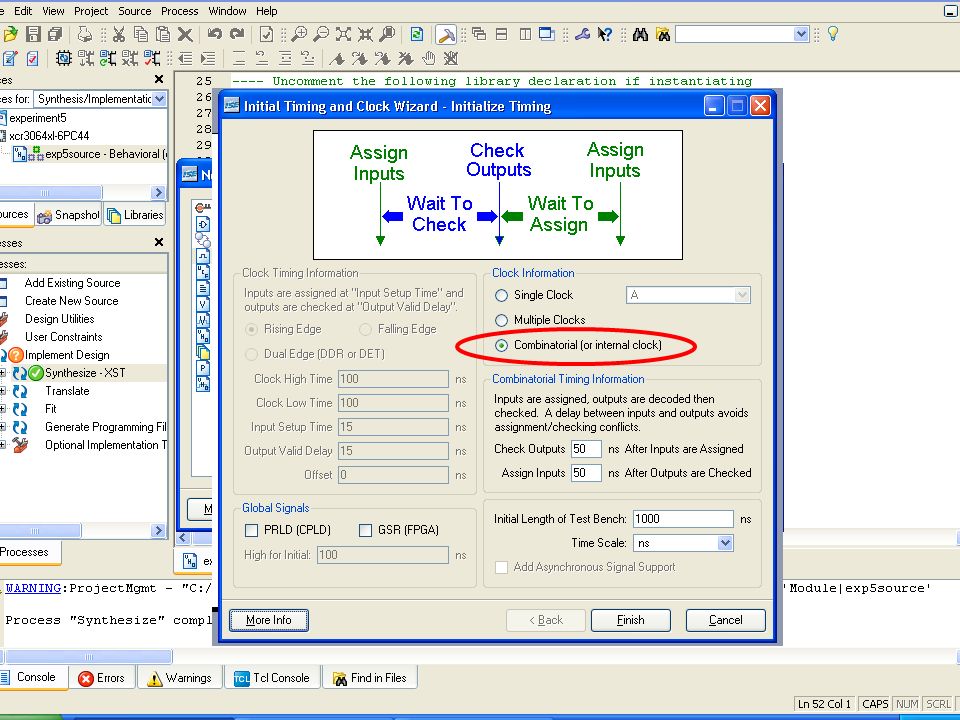Click the Cancel button in the wizard

(x=726, y=620)
